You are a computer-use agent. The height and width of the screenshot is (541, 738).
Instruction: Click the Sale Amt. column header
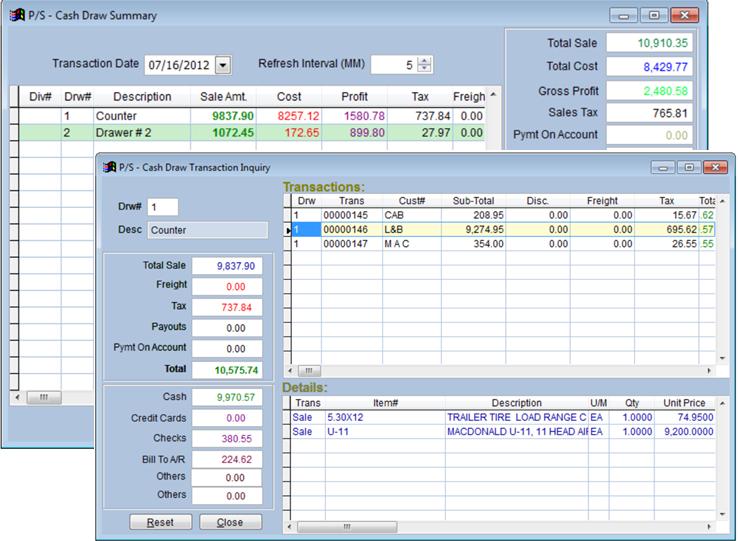point(224,97)
